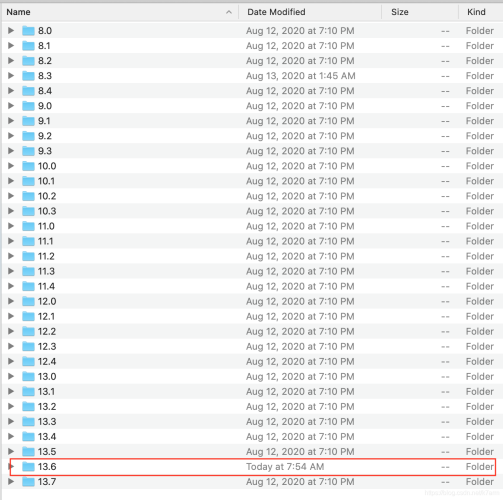The image size is (503, 500).
Task: Expand the 13.4 folder disclosure triangle
Action: pyautogui.click(x=11, y=436)
